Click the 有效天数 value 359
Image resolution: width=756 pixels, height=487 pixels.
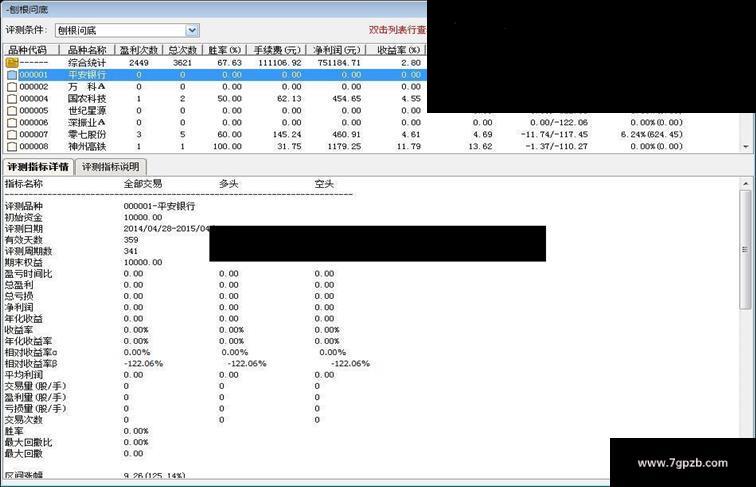131,240
